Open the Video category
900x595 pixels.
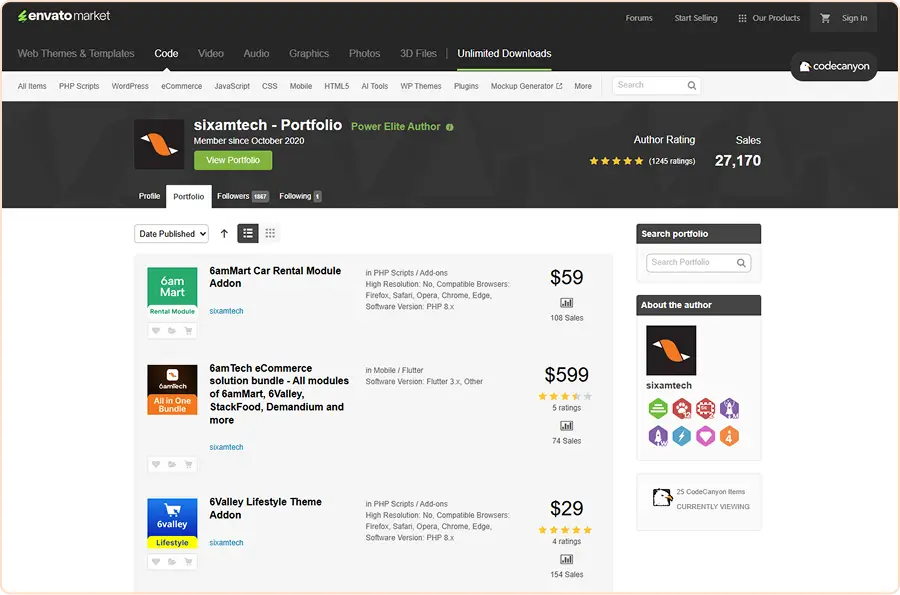[211, 53]
